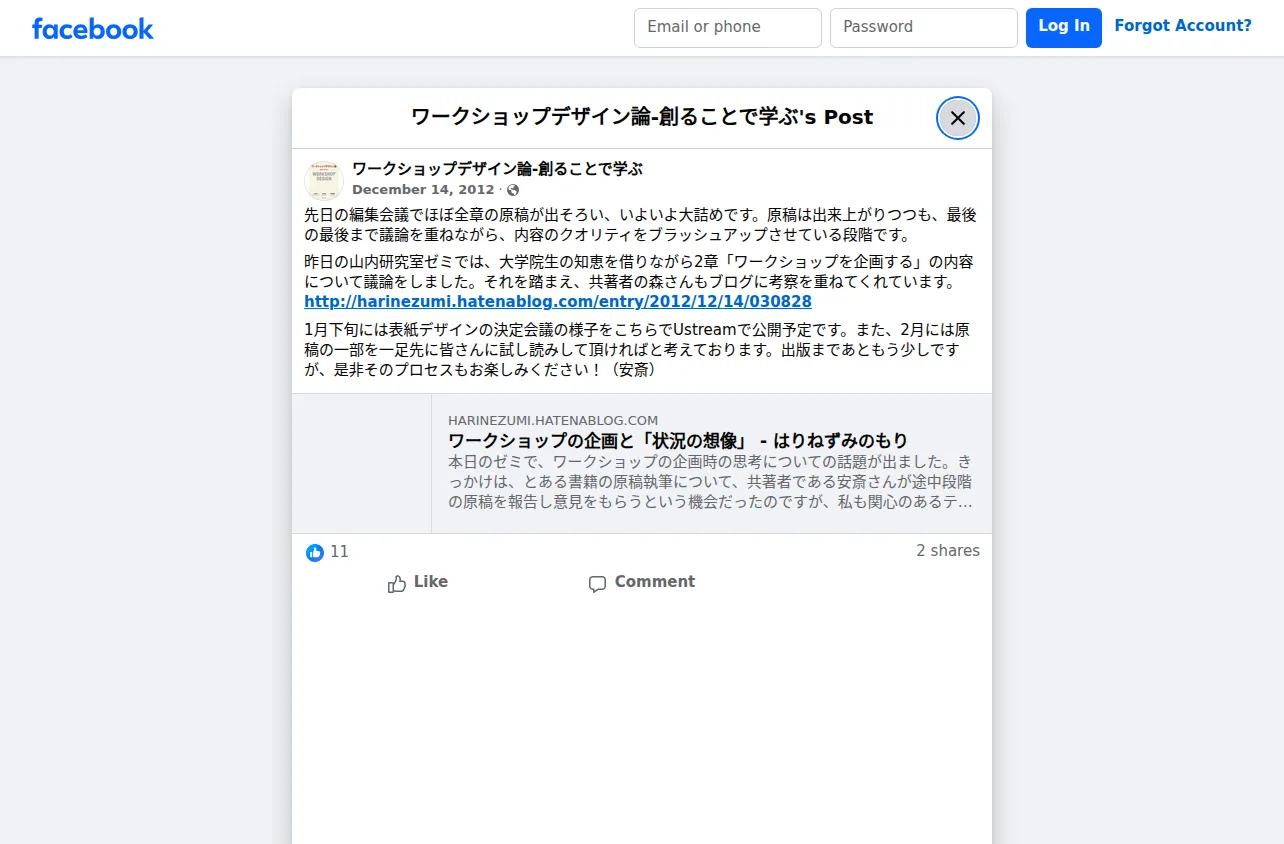This screenshot has width=1284, height=844.
Task: Click the Comment button on the post
Action: pos(642,582)
